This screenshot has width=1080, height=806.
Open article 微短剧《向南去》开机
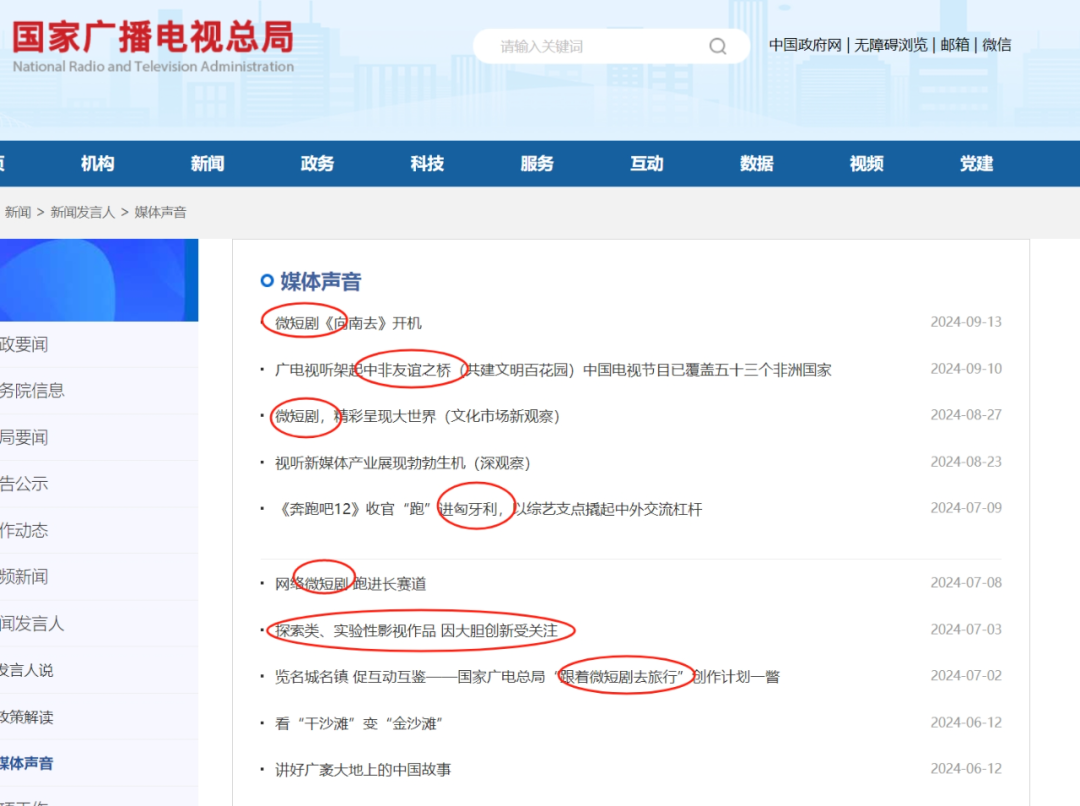348,323
